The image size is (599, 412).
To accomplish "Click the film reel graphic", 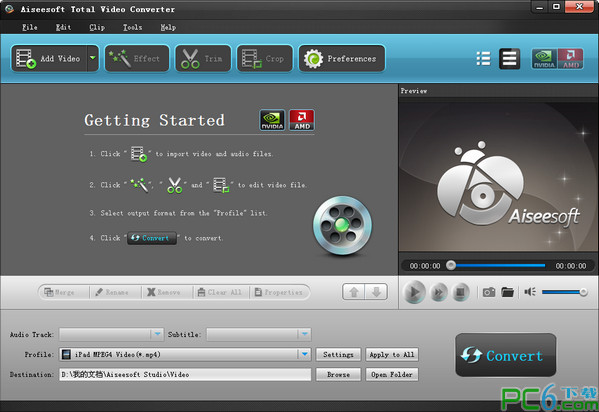I will tap(342, 225).
